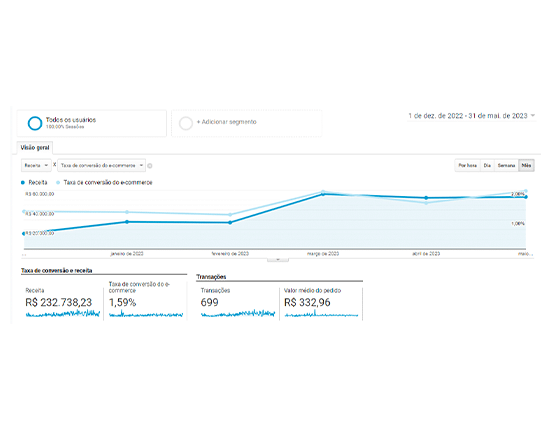Click the small round icon after the second metric dropdown
Image resolution: width=551 pixels, height=430 pixels.
pyautogui.click(x=150, y=166)
